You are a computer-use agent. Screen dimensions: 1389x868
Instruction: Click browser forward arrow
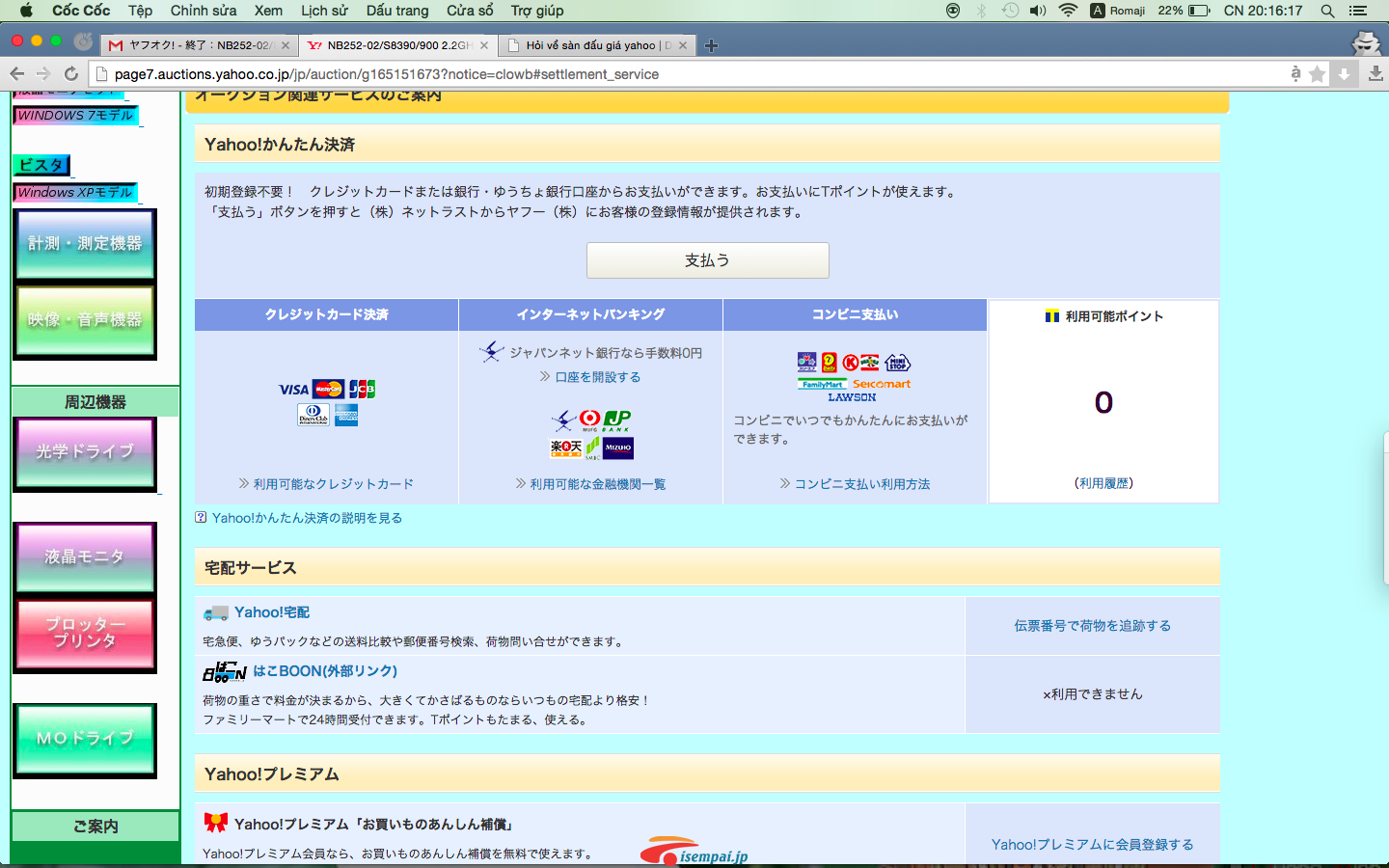[x=43, y=74]
